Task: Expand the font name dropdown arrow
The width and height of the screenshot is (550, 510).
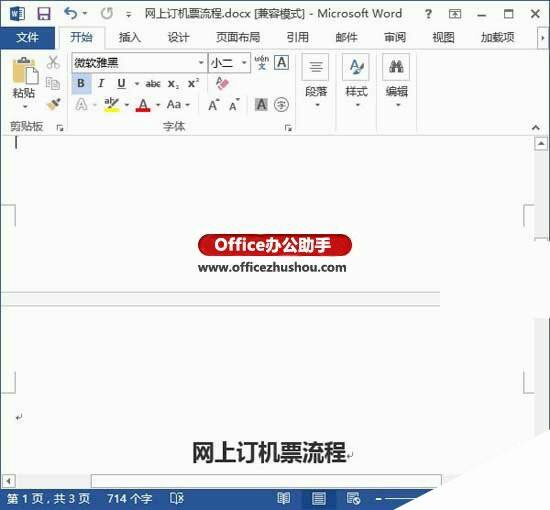Action: (201, 63)
